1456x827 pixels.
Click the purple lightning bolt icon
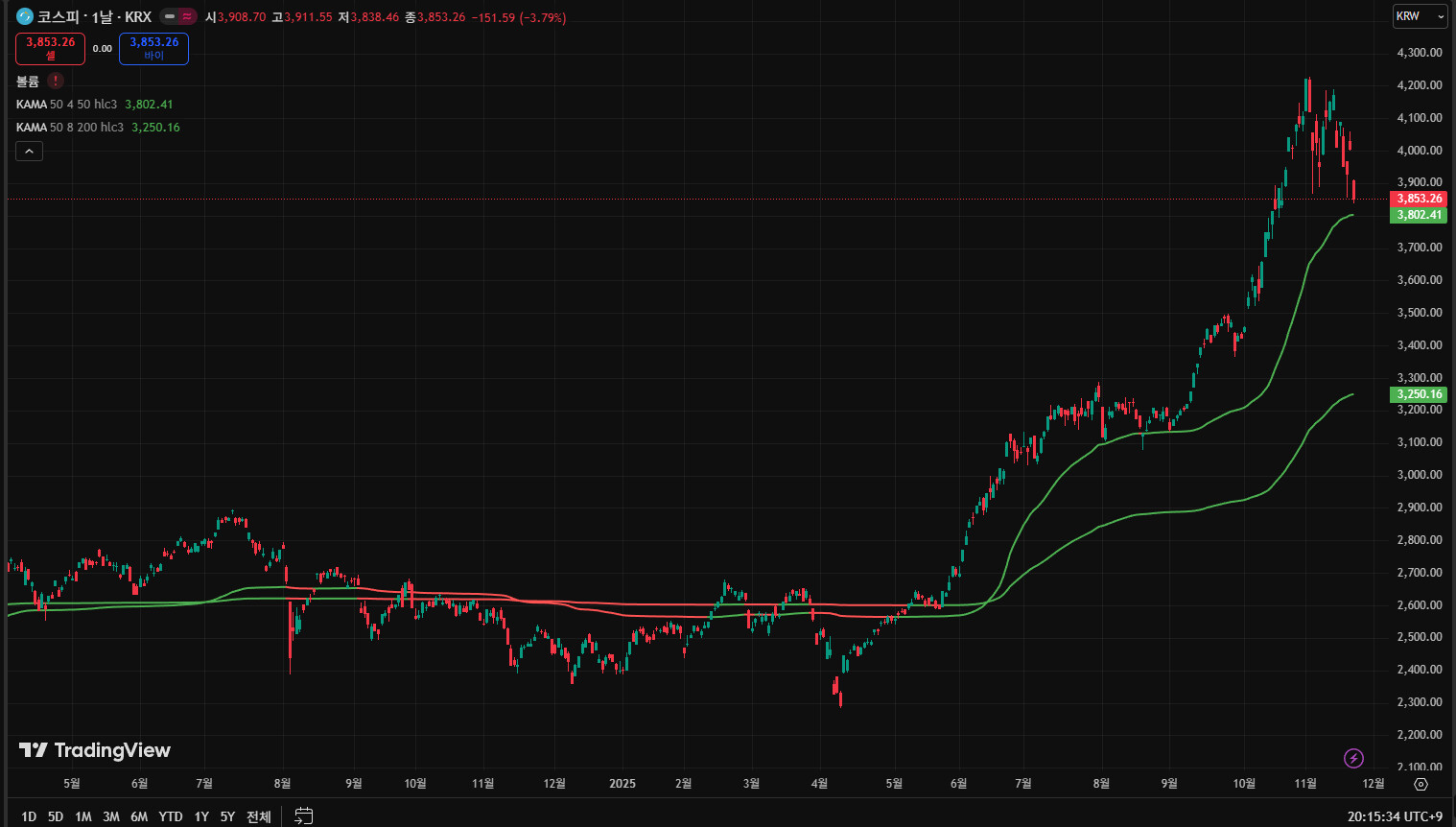[1353, 759]
